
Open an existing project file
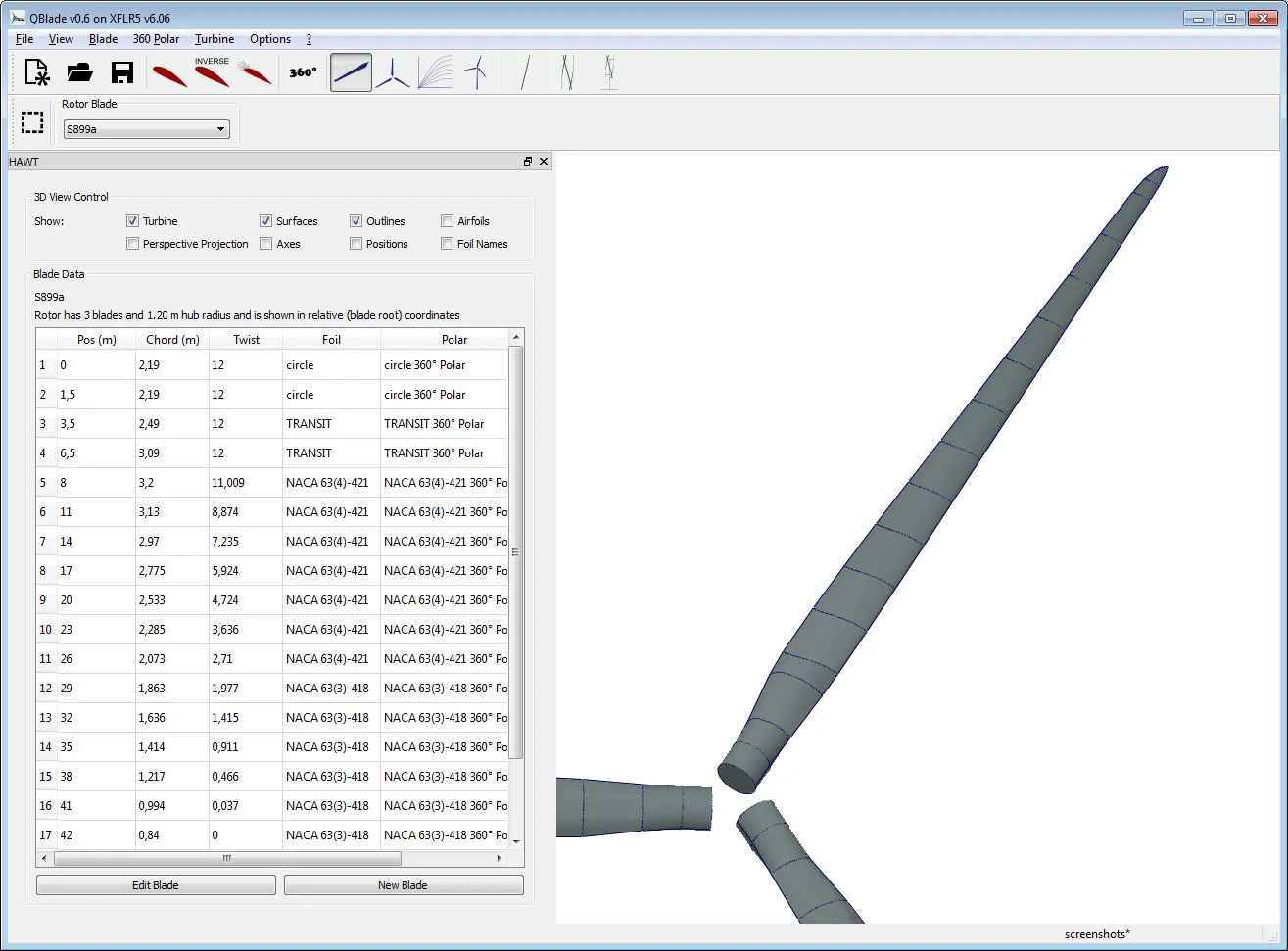(x=79, y=72)
